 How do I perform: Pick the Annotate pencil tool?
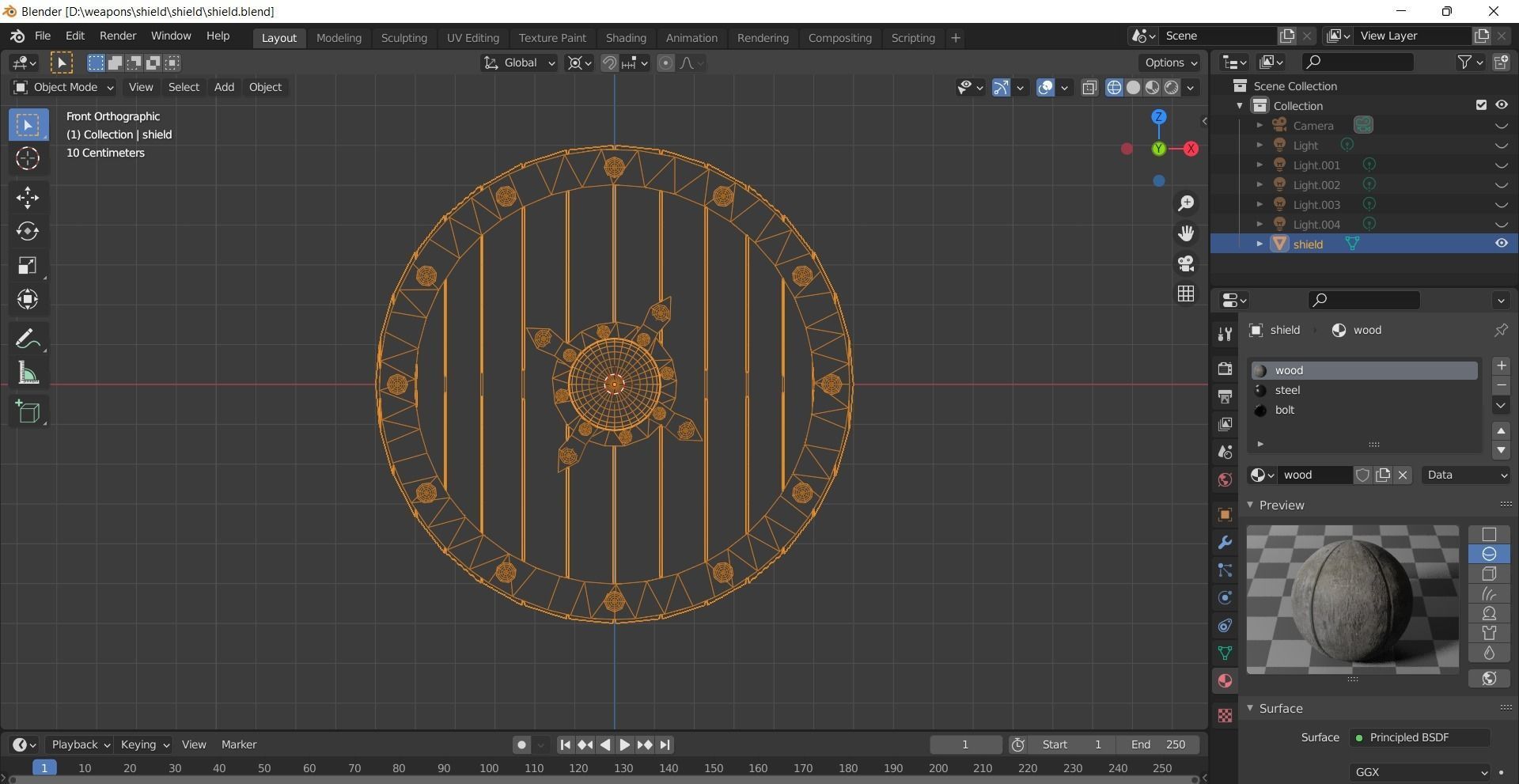28,339
